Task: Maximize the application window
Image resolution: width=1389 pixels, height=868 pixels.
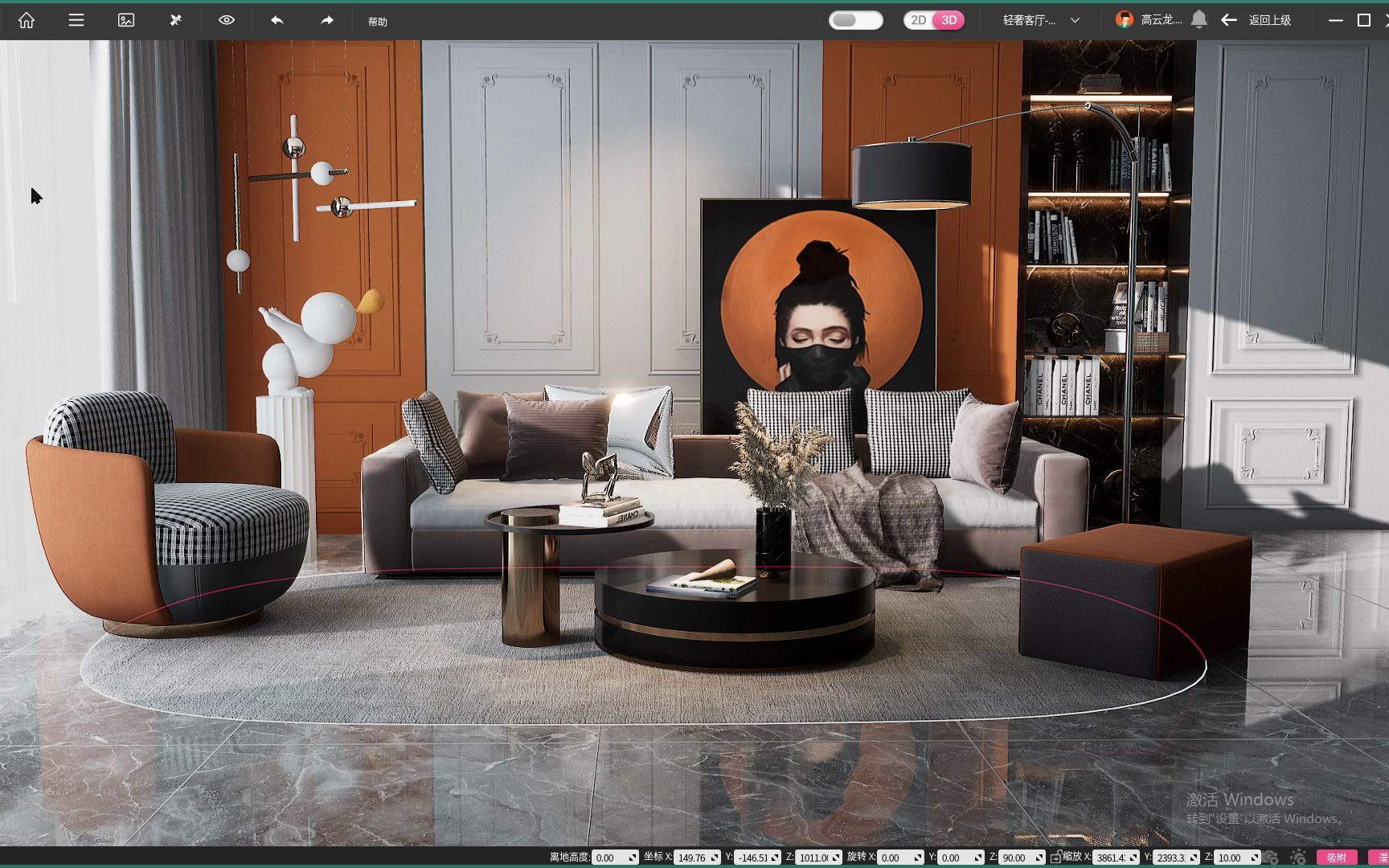Action: pos(1364,20)
